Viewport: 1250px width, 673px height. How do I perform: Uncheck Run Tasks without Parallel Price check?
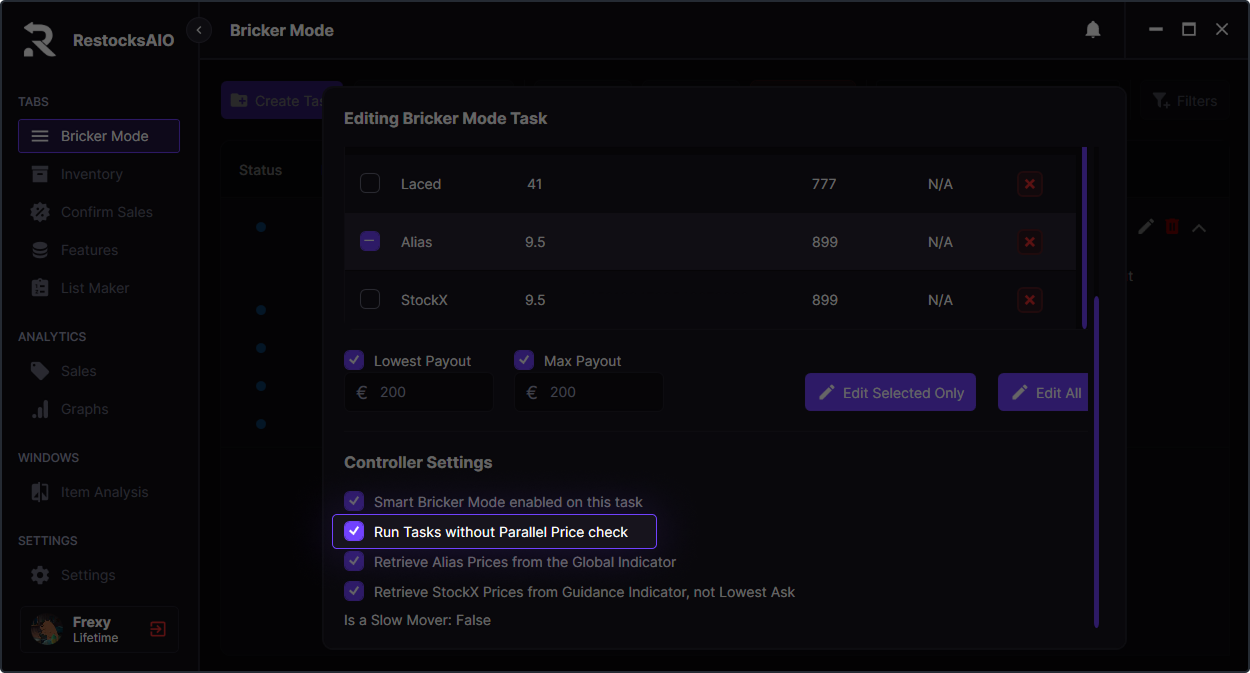(x=354, y=532)
